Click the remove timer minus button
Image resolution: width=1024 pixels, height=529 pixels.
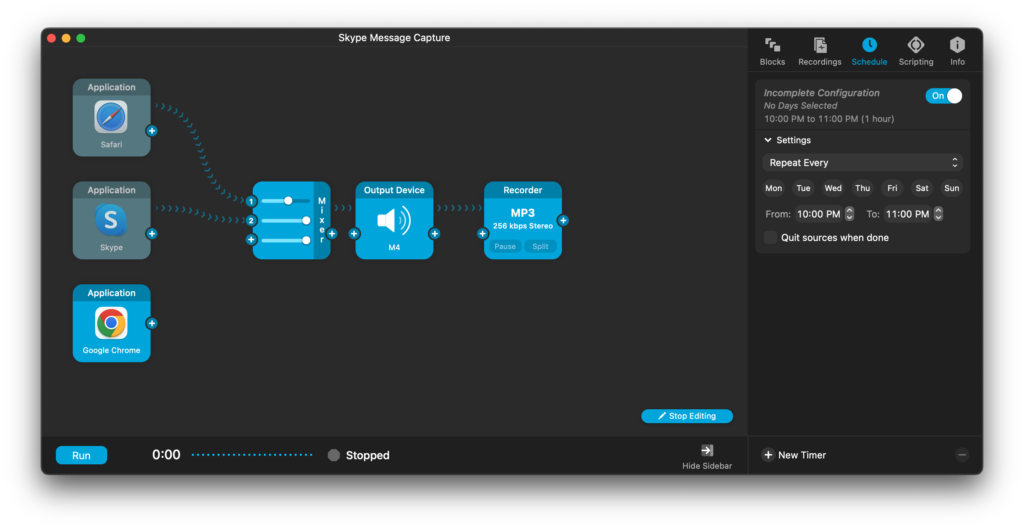coord(962,455)
